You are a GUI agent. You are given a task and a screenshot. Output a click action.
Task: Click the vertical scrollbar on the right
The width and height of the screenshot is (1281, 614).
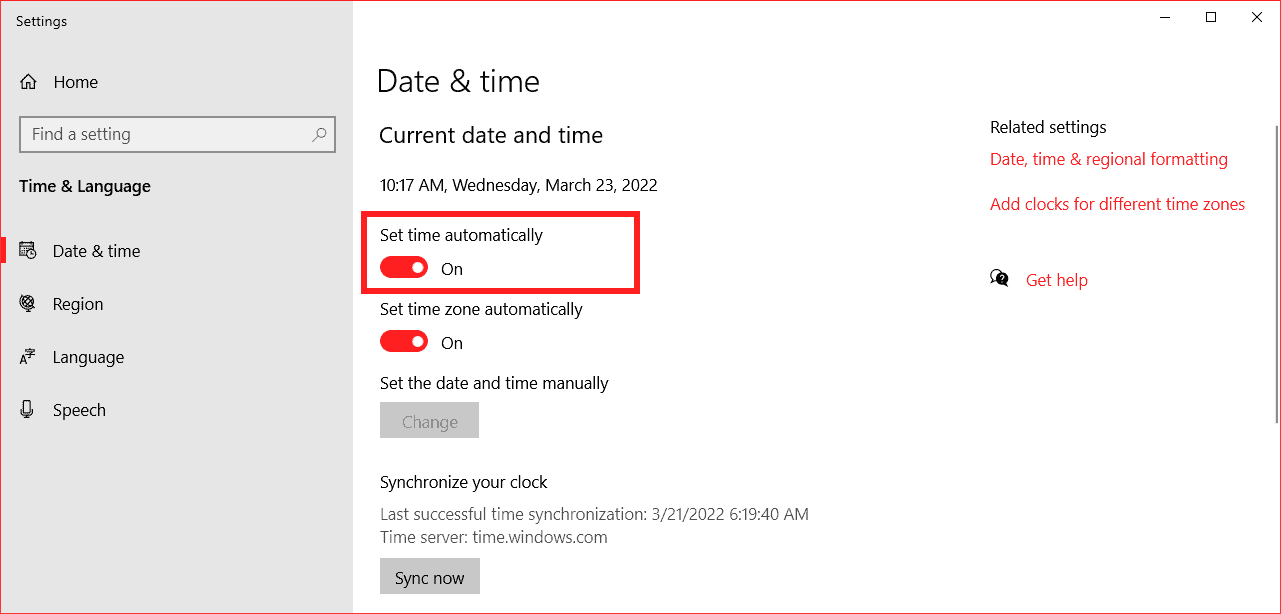click(1275, 200)
